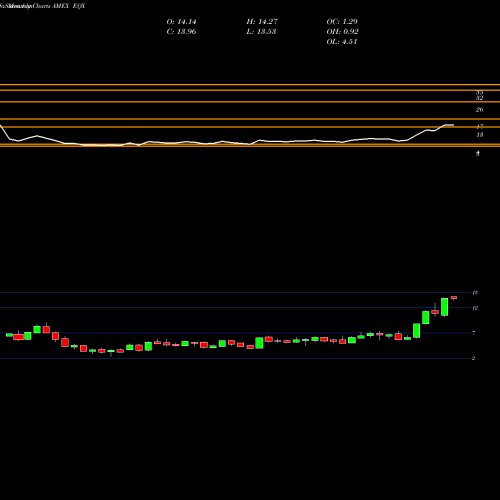Select the OC: 1.29 reading
The height and width of the screenshot is (500, 500).
tap(342, 22)
